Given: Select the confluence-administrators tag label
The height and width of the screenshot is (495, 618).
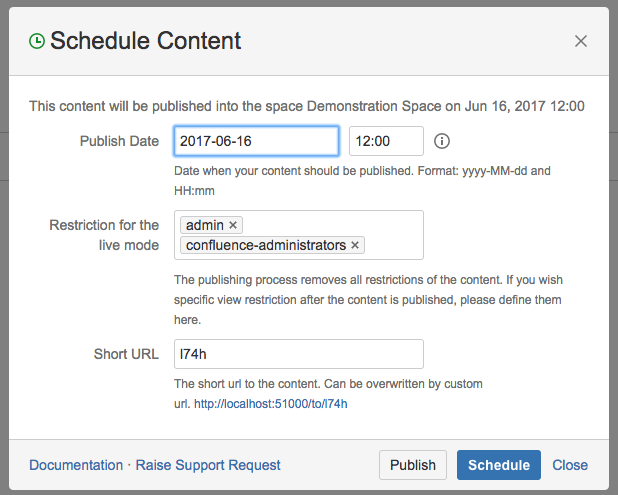Looking at the screenshot, I should (x=266, y=245).
